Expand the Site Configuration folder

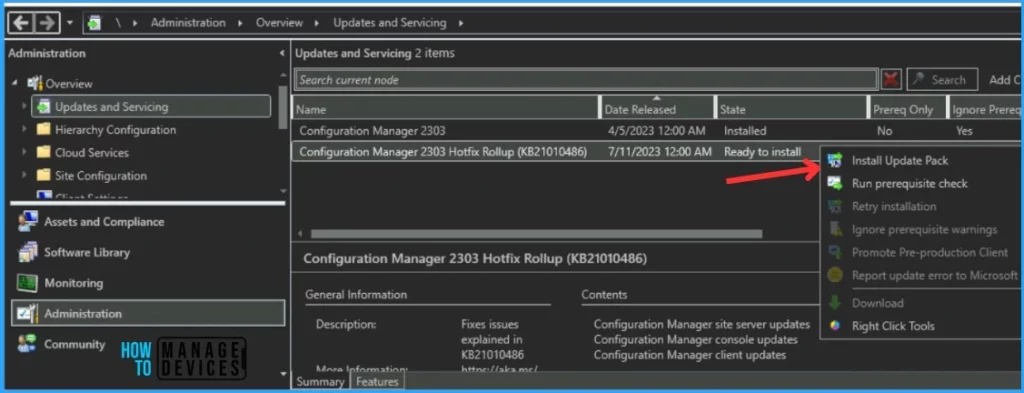[x=24, y=175]
